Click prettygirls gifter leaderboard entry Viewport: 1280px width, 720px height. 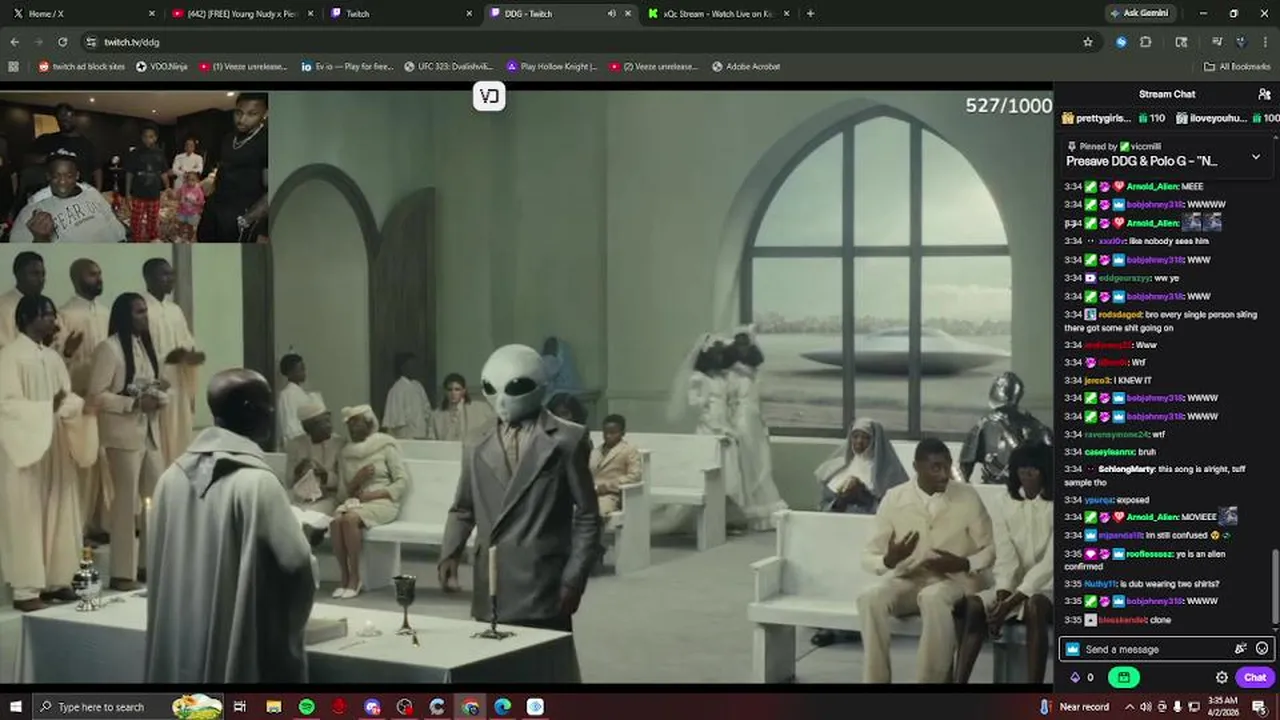1113,118
